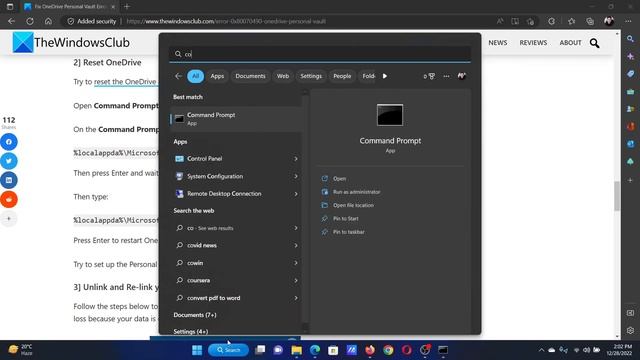
Task: Click TheWindowsClub logo
Action: coord(71,42)
